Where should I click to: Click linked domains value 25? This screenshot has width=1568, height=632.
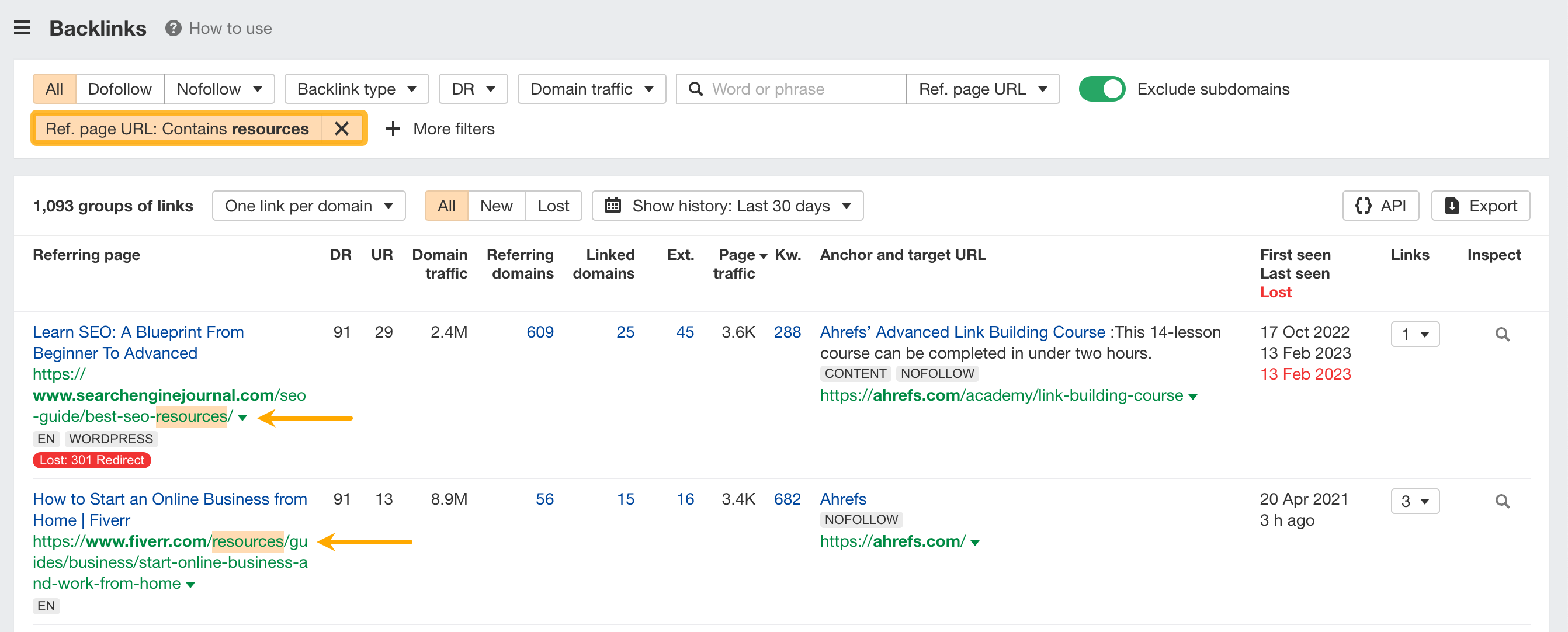625,332
